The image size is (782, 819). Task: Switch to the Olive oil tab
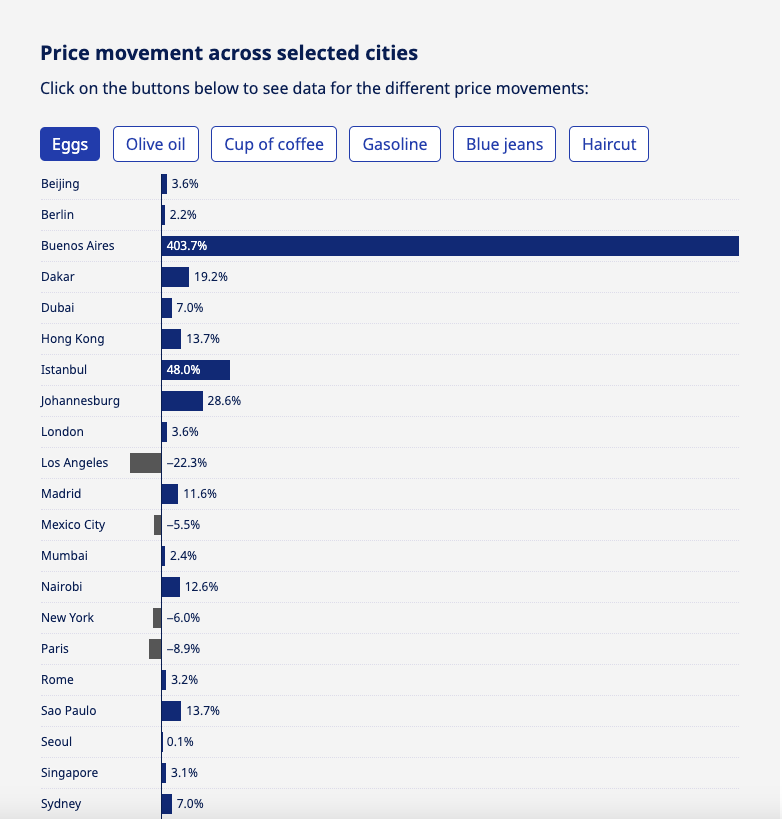pyautogui.click(x=156, y=144)
